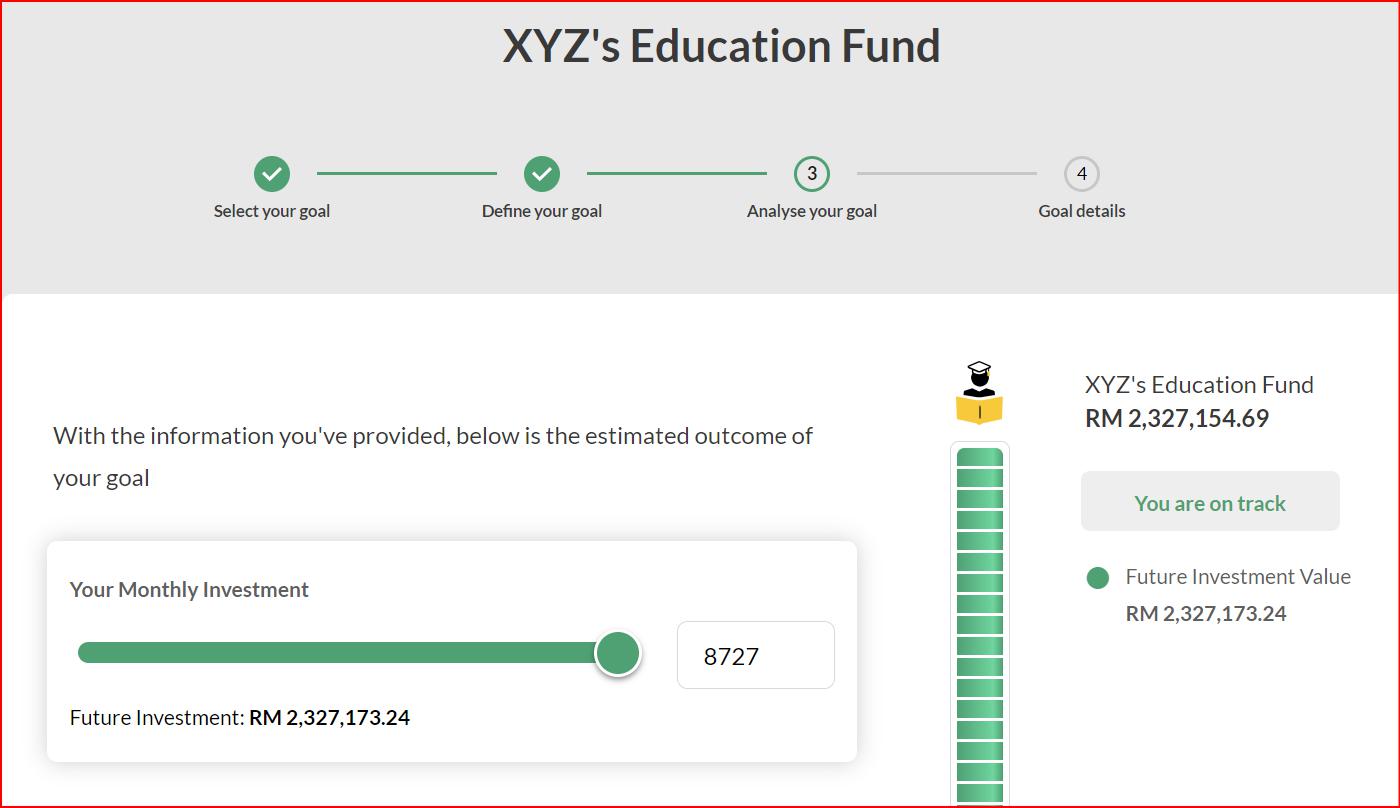This screenshot has height=808, width=1400.
Task: Click the large XYZ's Education Fund page title
Action: pos(721,46)
